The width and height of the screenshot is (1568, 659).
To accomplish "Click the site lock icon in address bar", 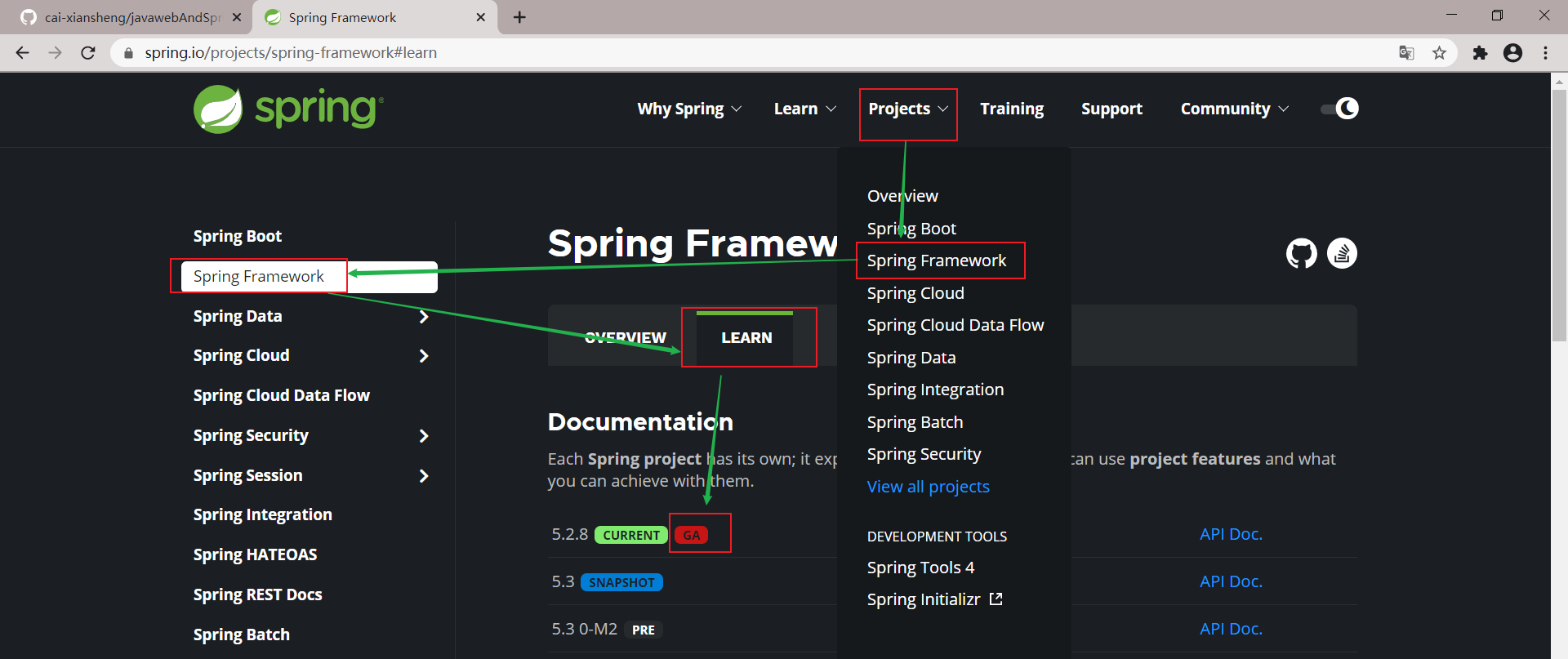I will (128, 53).
